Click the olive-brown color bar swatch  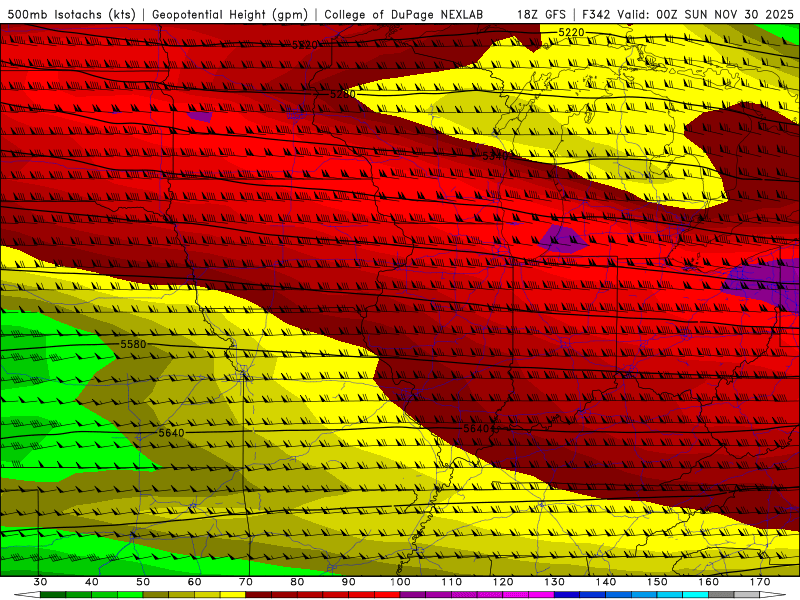pyautogui.click(x=156, y=595)
